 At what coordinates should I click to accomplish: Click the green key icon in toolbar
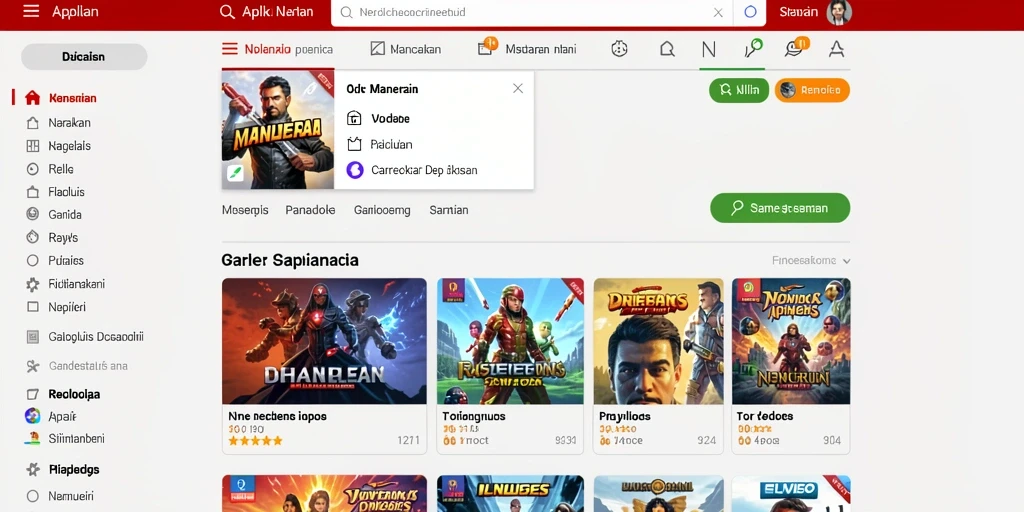(x=753, y=48)
